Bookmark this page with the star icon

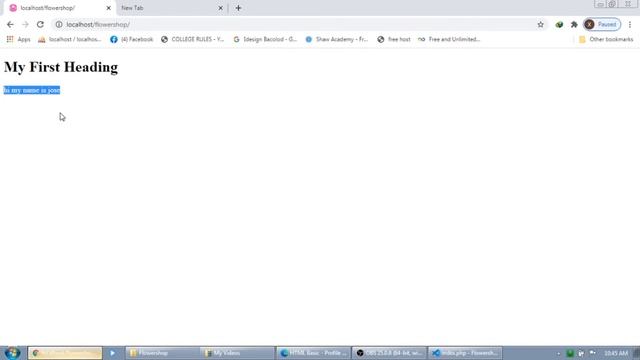540,24
